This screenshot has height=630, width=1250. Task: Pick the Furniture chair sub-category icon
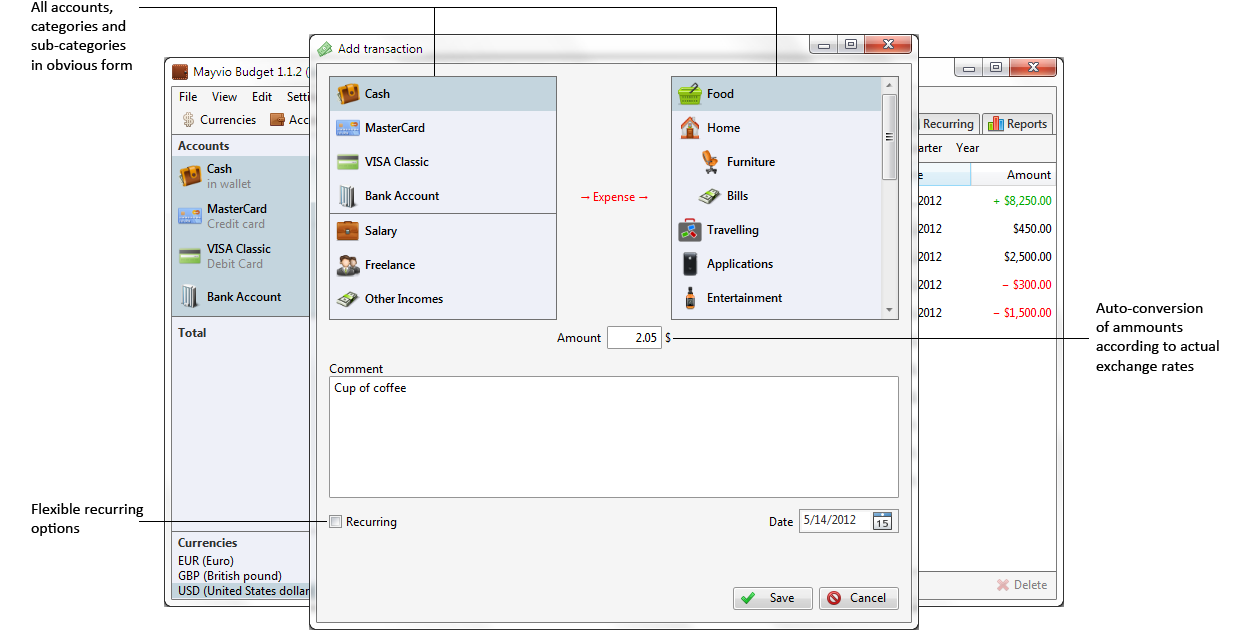(x=710, y=162)
